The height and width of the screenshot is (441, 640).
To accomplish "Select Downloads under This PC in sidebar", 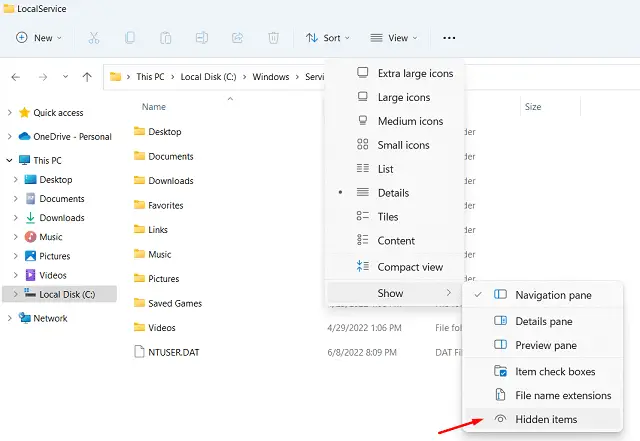I will [x=54, y=218].
